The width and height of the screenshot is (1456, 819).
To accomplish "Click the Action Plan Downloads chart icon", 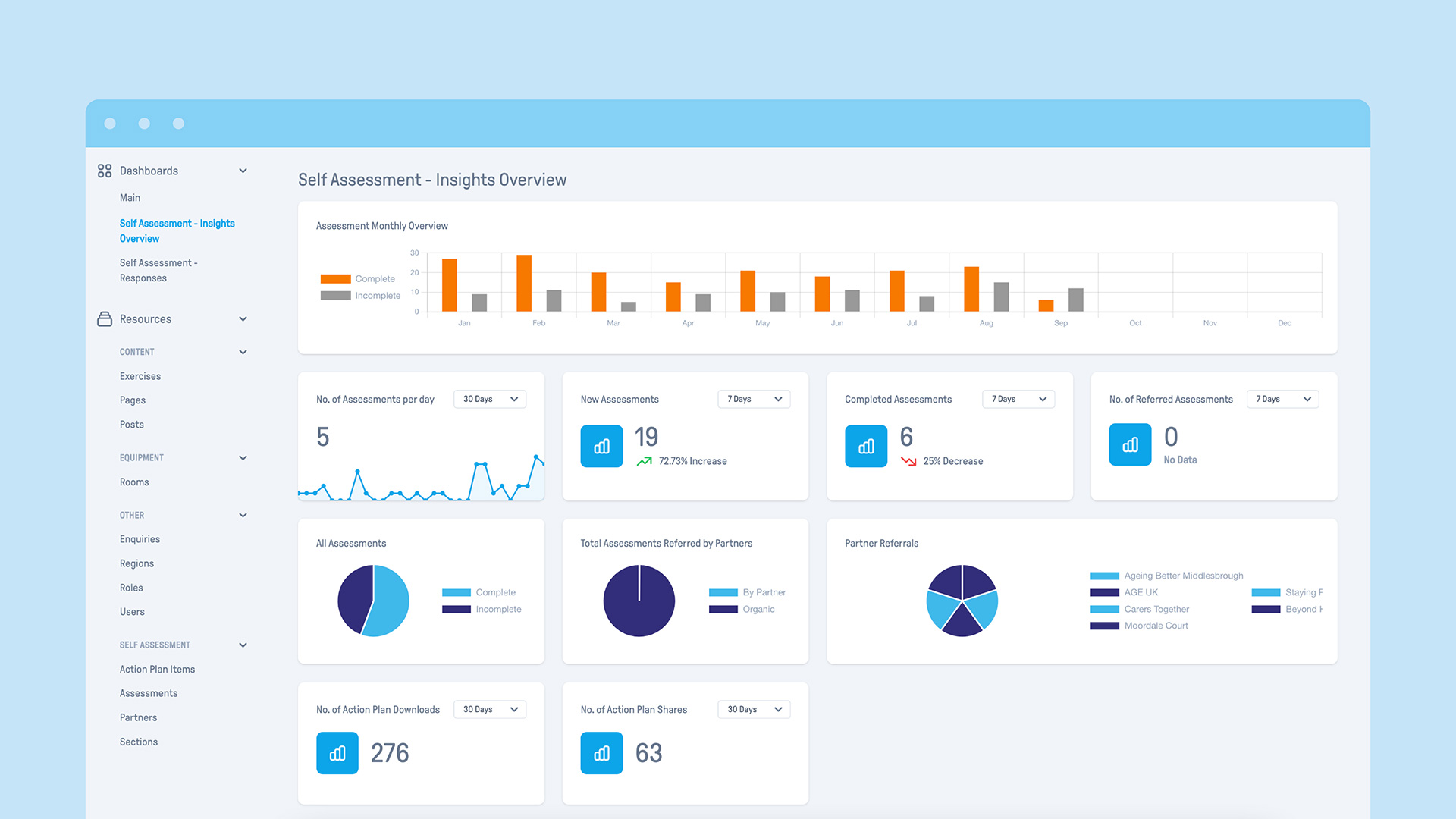I will (x=337, y=753).
